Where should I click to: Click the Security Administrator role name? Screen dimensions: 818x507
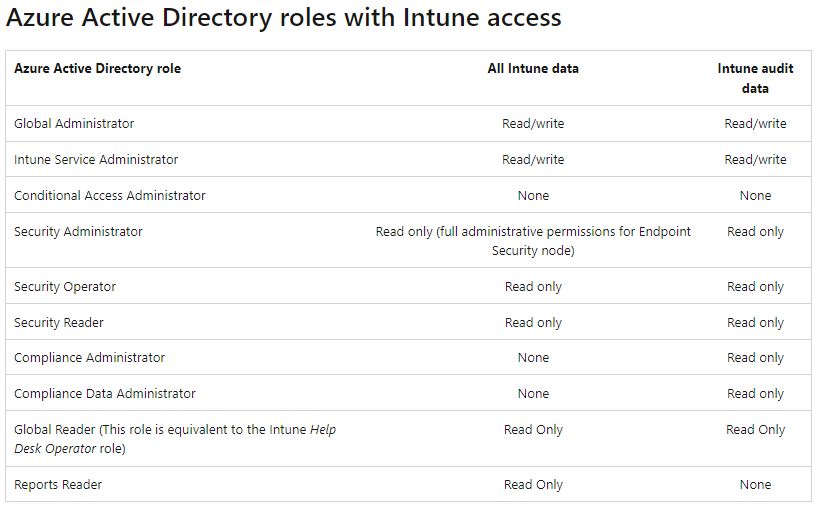[x=78, y=232]
